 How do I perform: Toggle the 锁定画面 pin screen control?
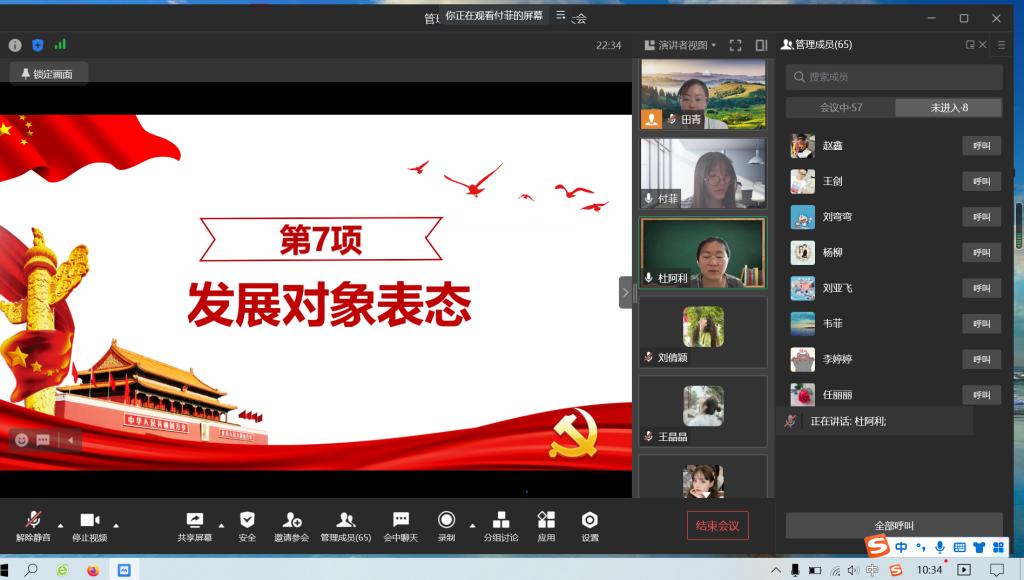48,73
